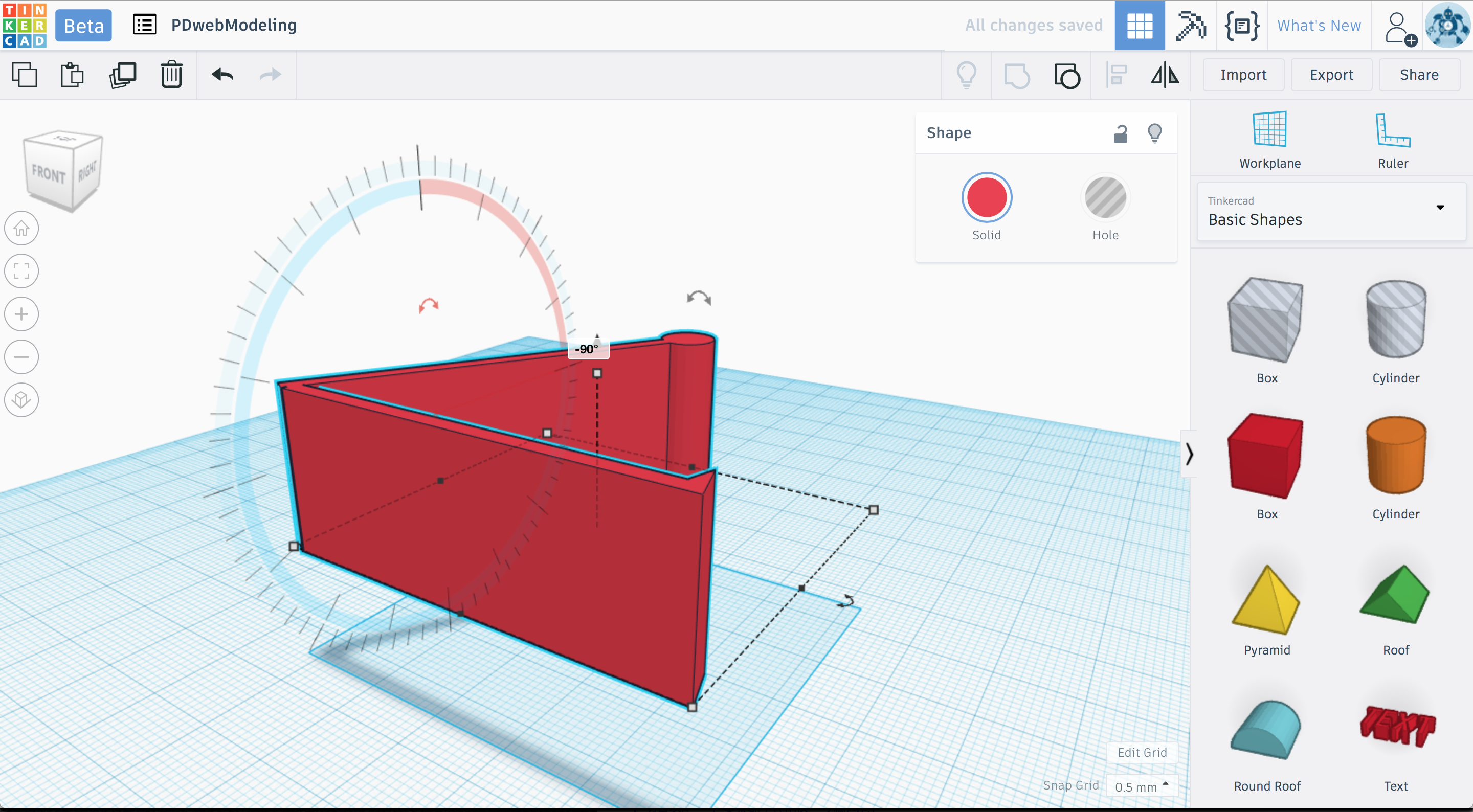This screenshot has height=812, width=1473.
Task: Delete selection with trash icon
Action: point(171,75)
